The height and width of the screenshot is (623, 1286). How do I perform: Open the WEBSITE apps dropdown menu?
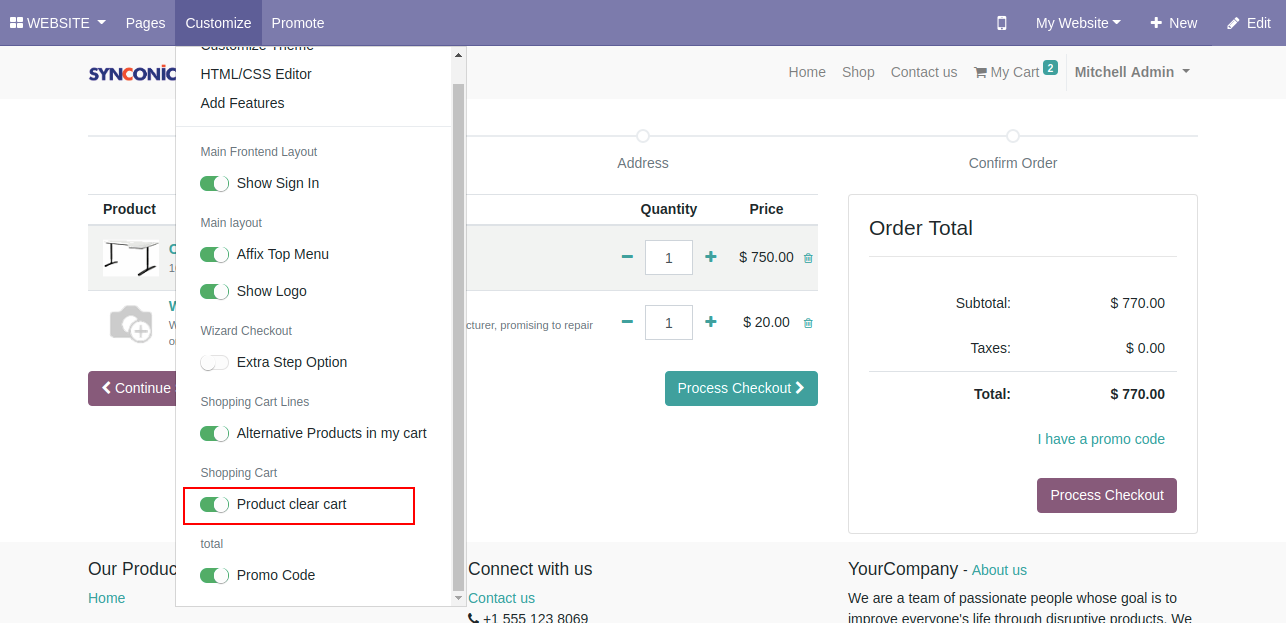58,23
